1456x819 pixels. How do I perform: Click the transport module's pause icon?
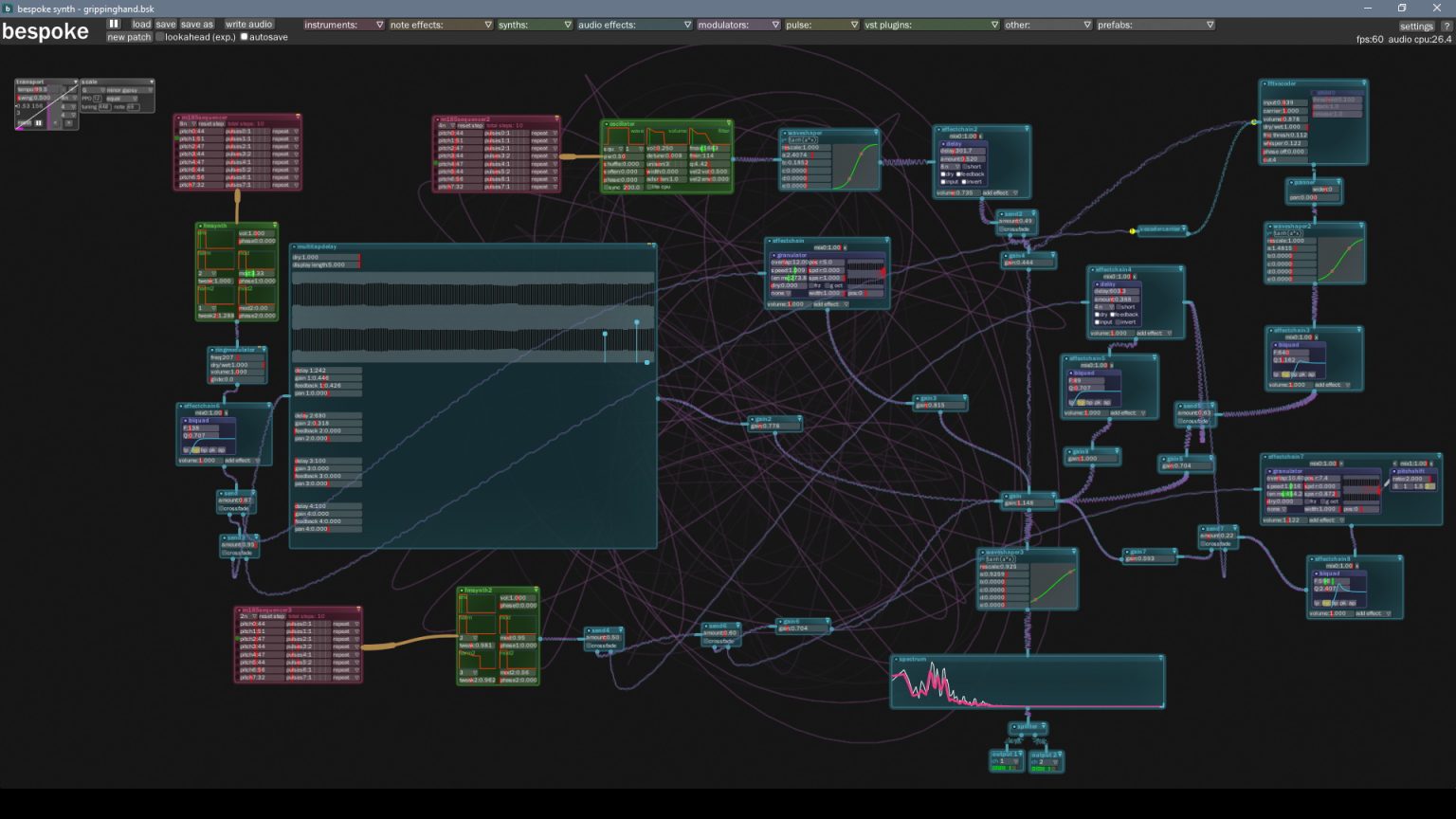coord(39,122)
